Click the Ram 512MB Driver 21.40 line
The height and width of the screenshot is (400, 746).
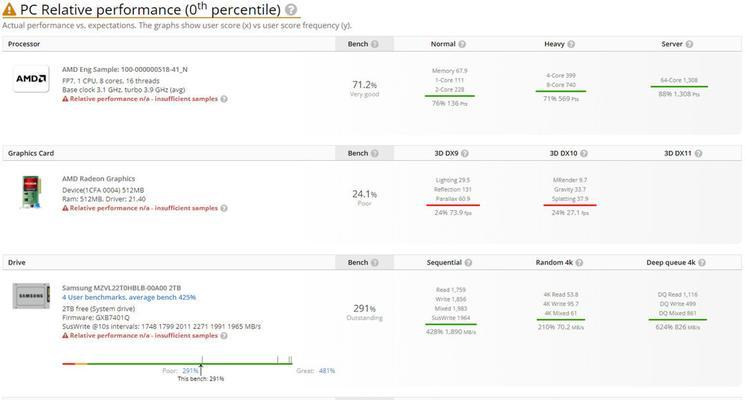coord(104,199)
